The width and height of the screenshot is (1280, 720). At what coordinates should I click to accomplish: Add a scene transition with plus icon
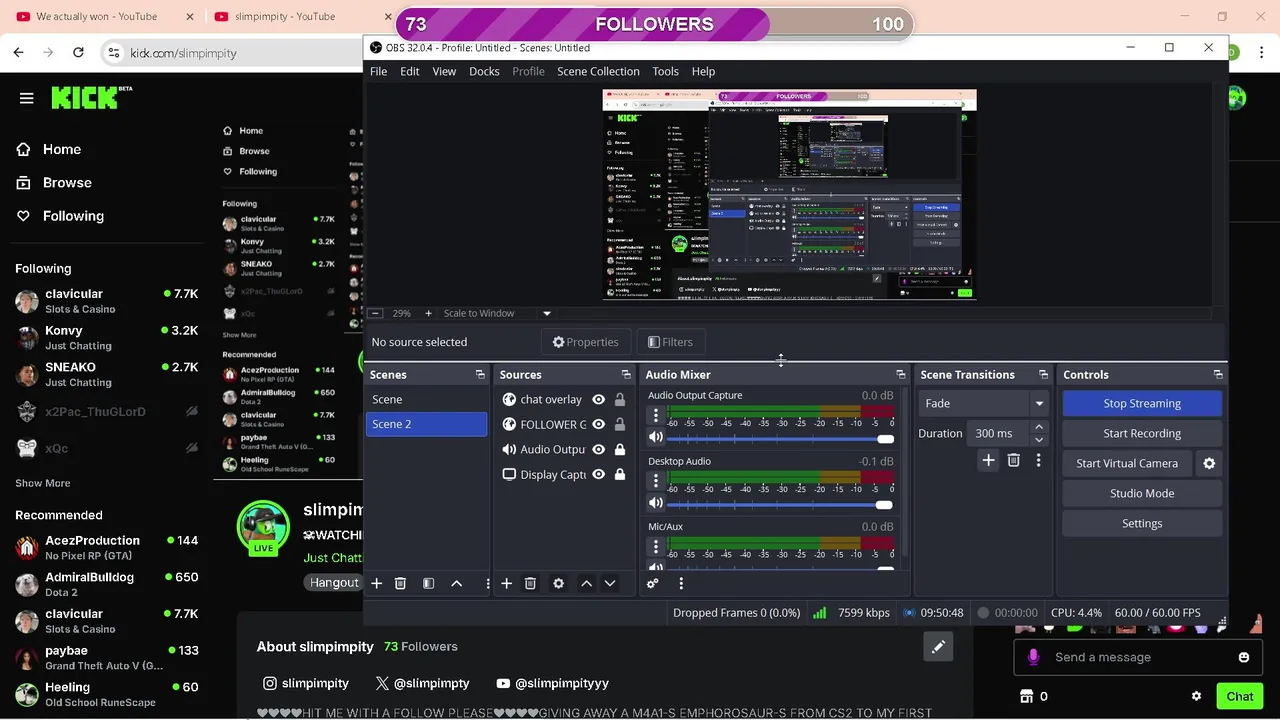pos(988,460)
